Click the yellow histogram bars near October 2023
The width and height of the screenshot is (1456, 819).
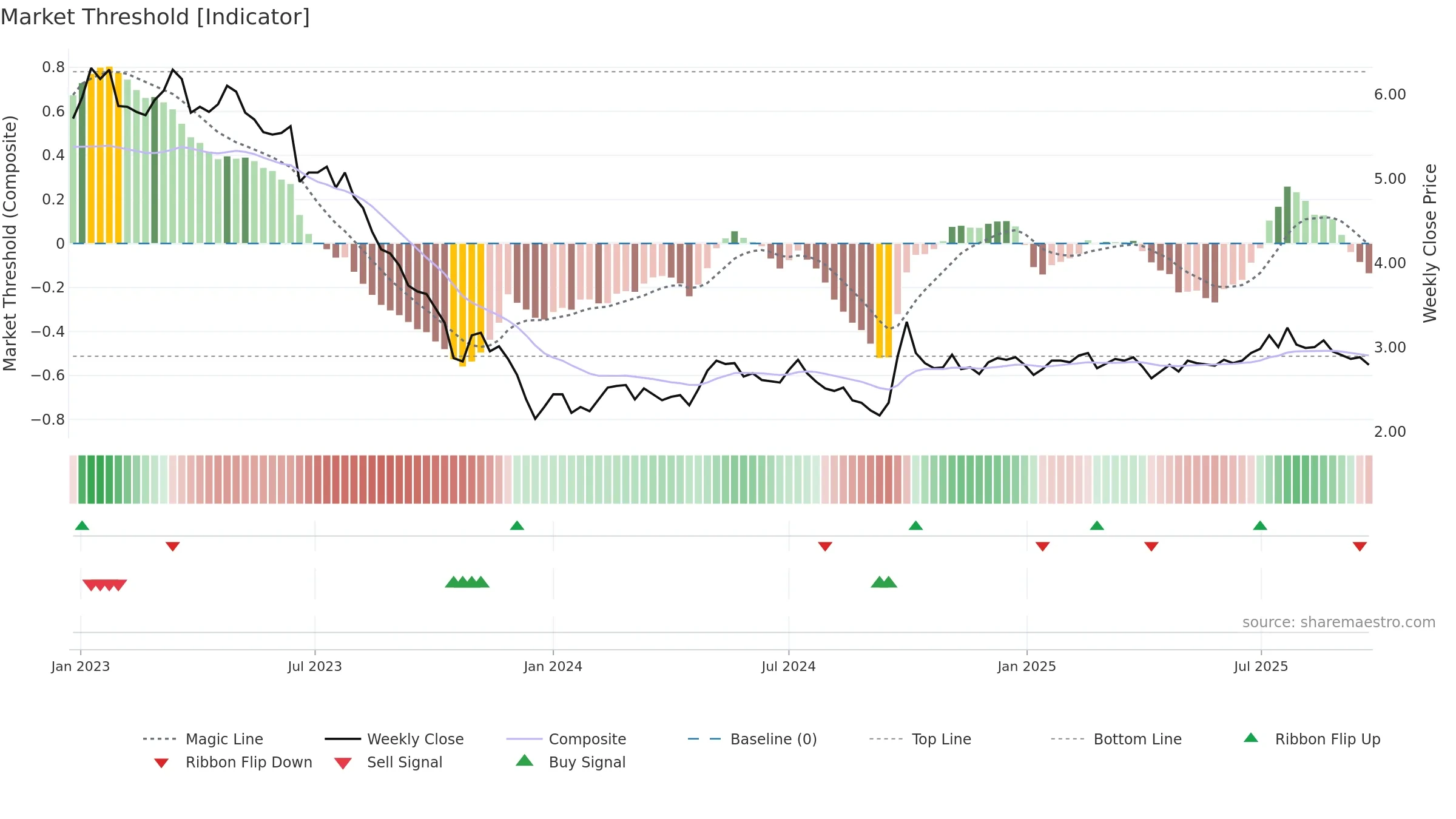[x=467, y=305]
